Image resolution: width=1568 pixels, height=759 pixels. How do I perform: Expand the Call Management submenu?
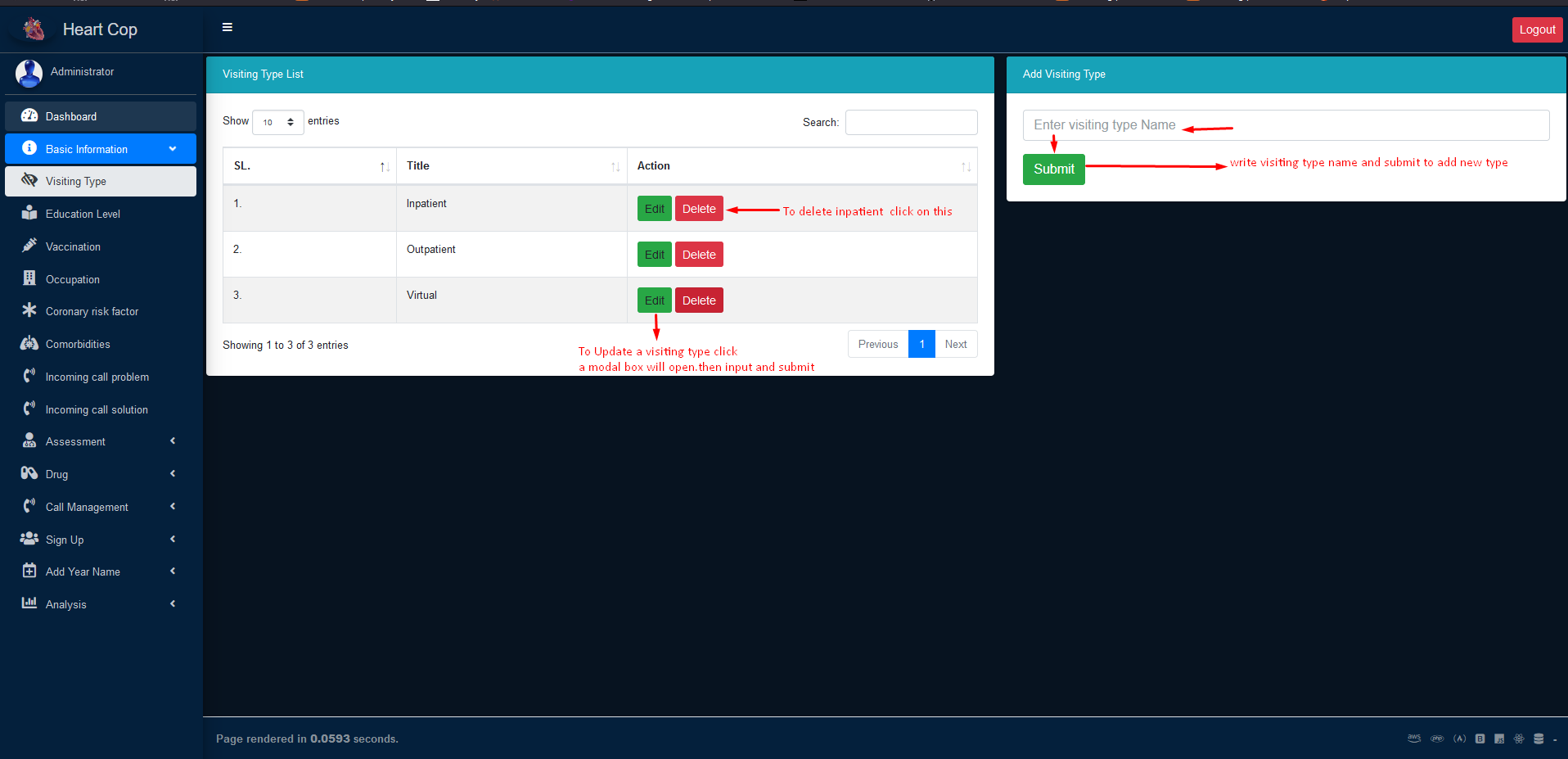tap(100, 507)
